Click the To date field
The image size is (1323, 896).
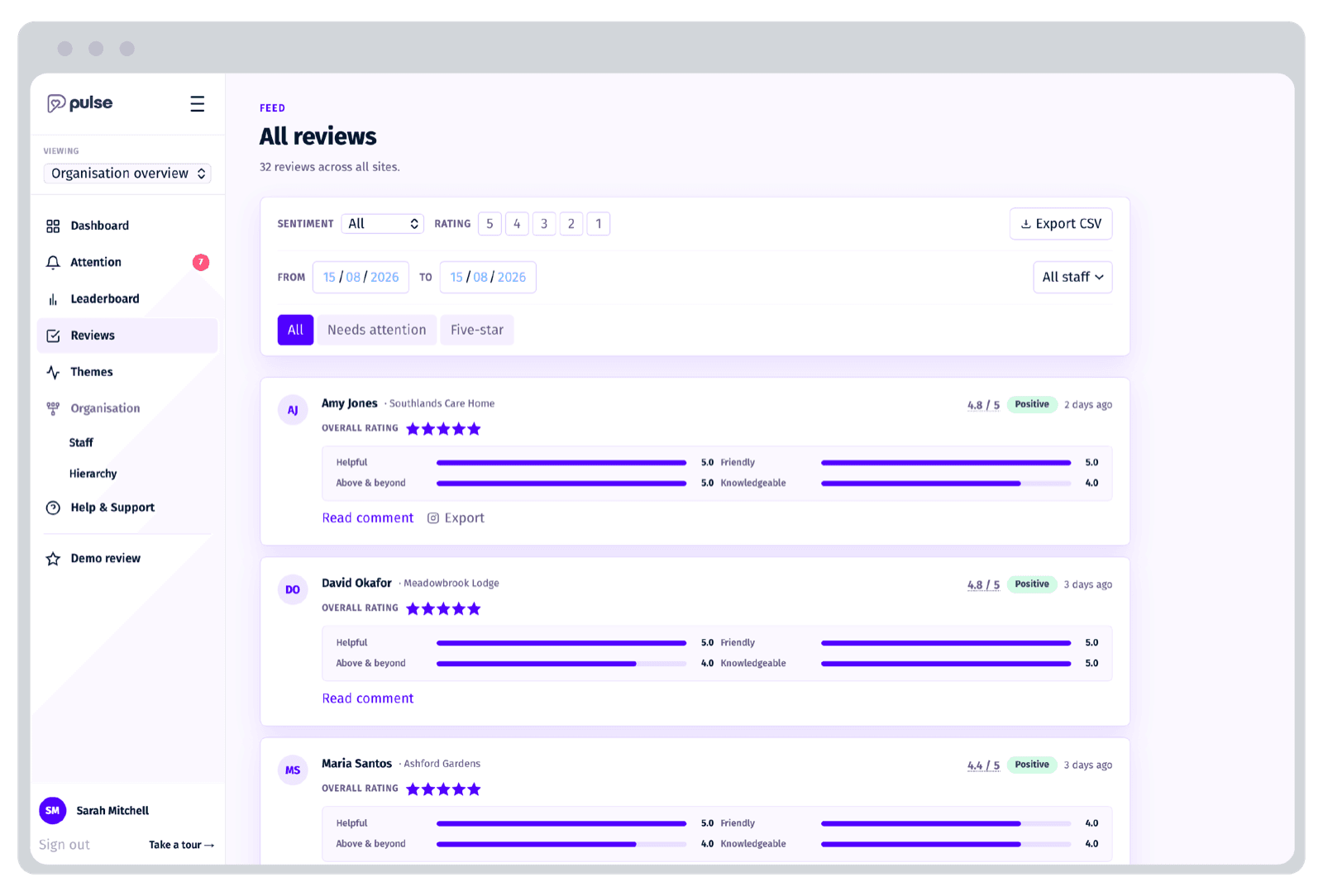click(488, 277)
